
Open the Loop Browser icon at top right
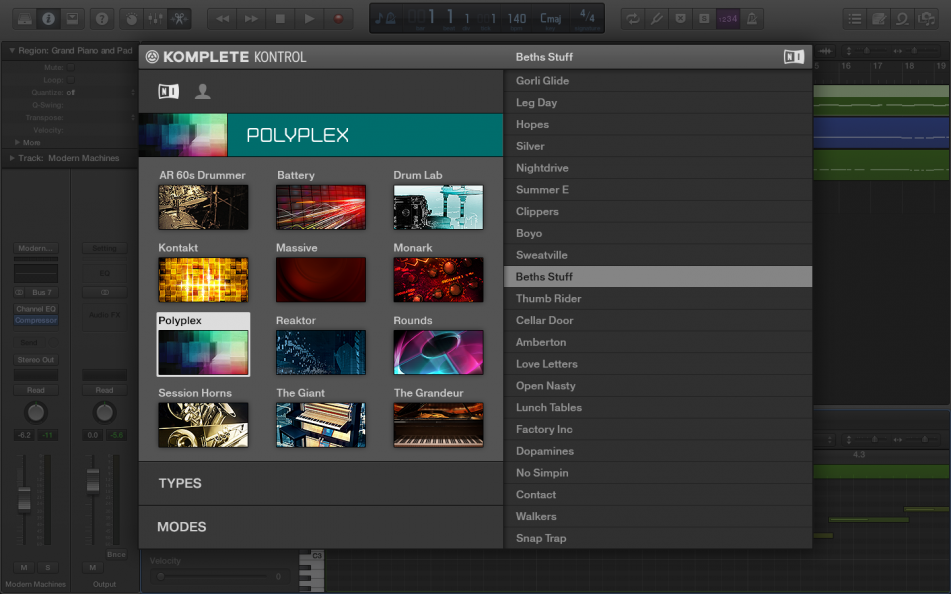coord(903,17)
